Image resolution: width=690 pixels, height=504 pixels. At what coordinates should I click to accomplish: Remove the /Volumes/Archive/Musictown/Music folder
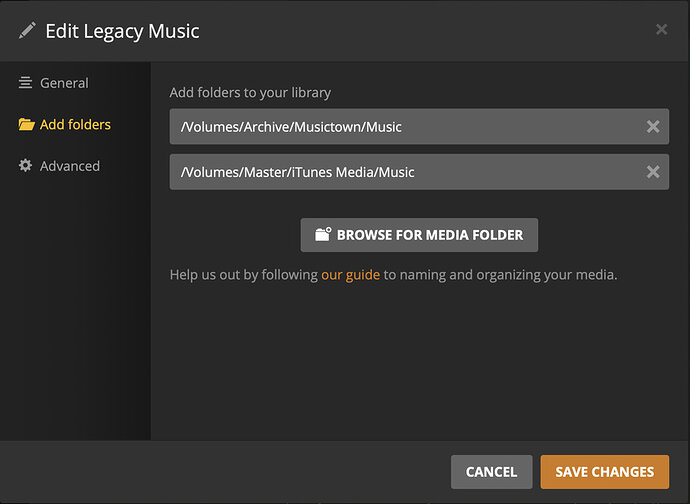pyautogui.click(x=653, y=127)
